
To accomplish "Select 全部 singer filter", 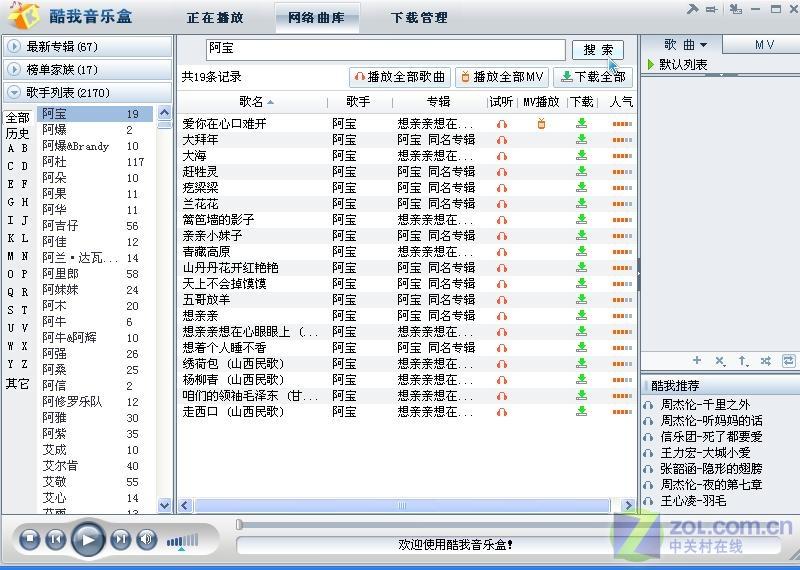I will pyautogui.click(x=18, y=117).
